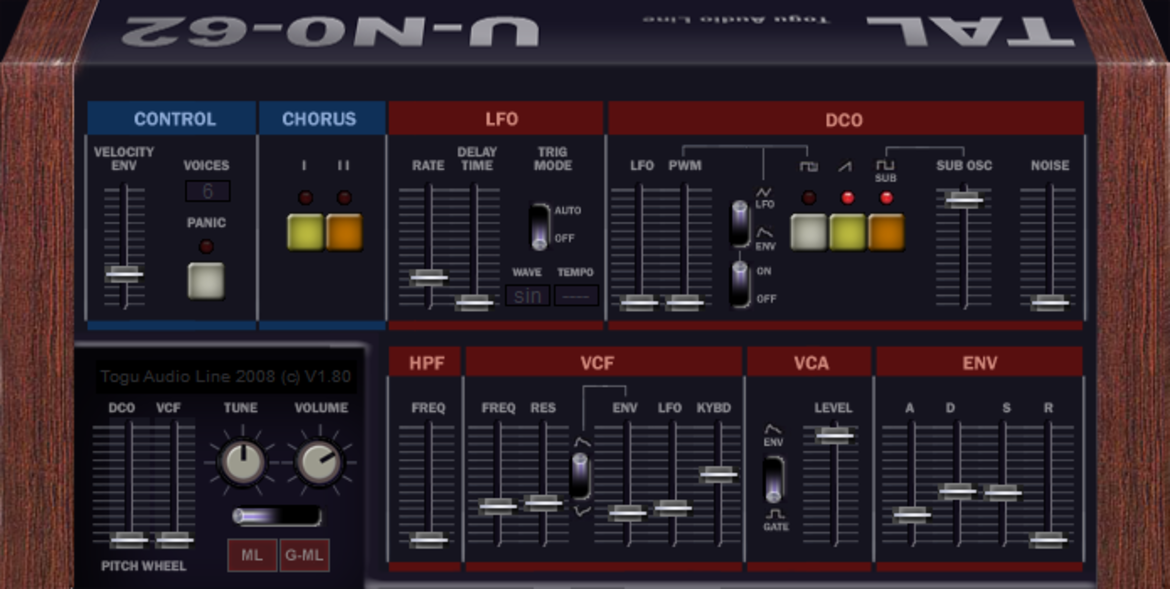Click the VCF Env slider handle

pos(627,512)
